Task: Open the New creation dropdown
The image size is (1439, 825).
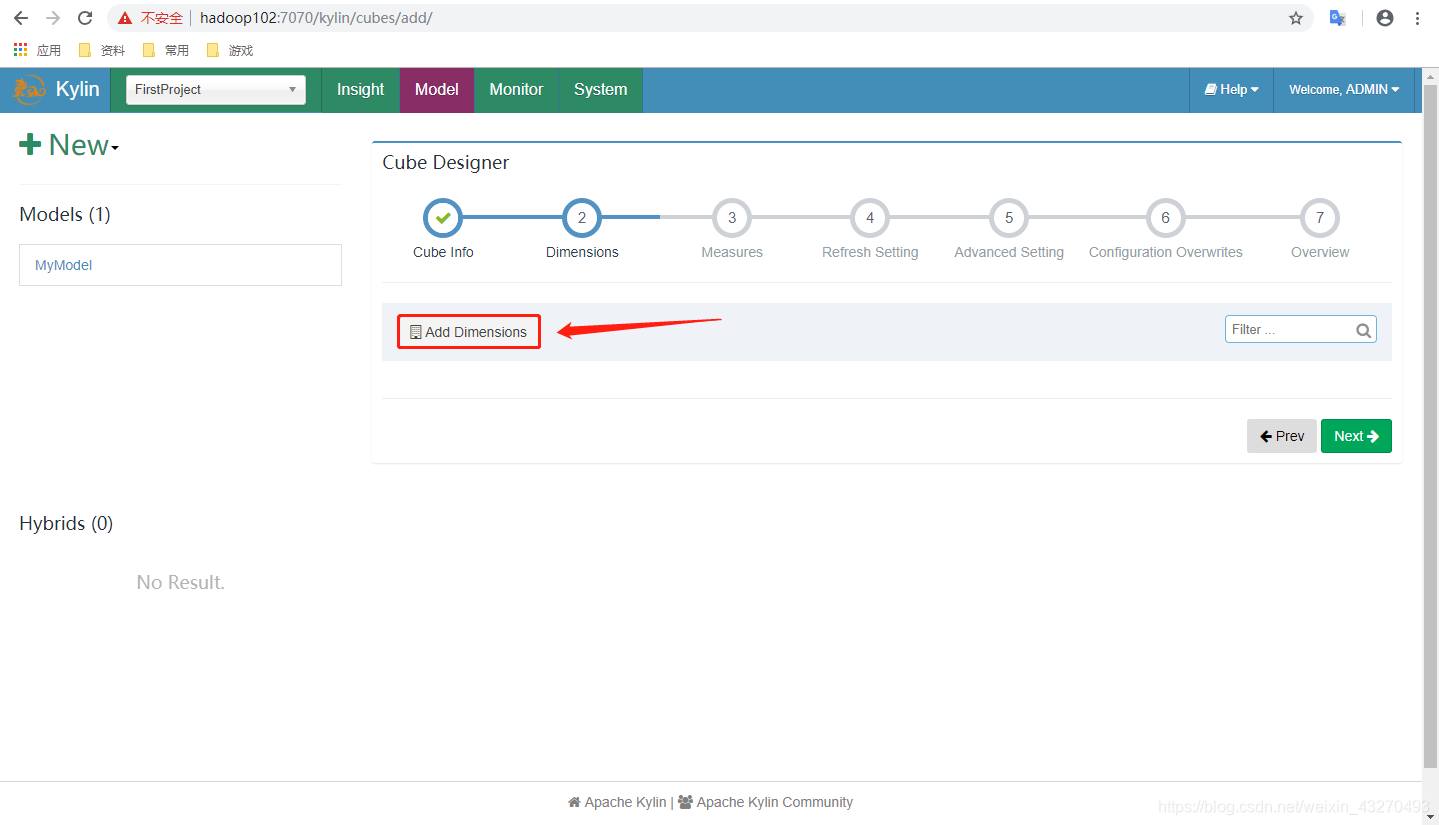Action: [69, 146]
